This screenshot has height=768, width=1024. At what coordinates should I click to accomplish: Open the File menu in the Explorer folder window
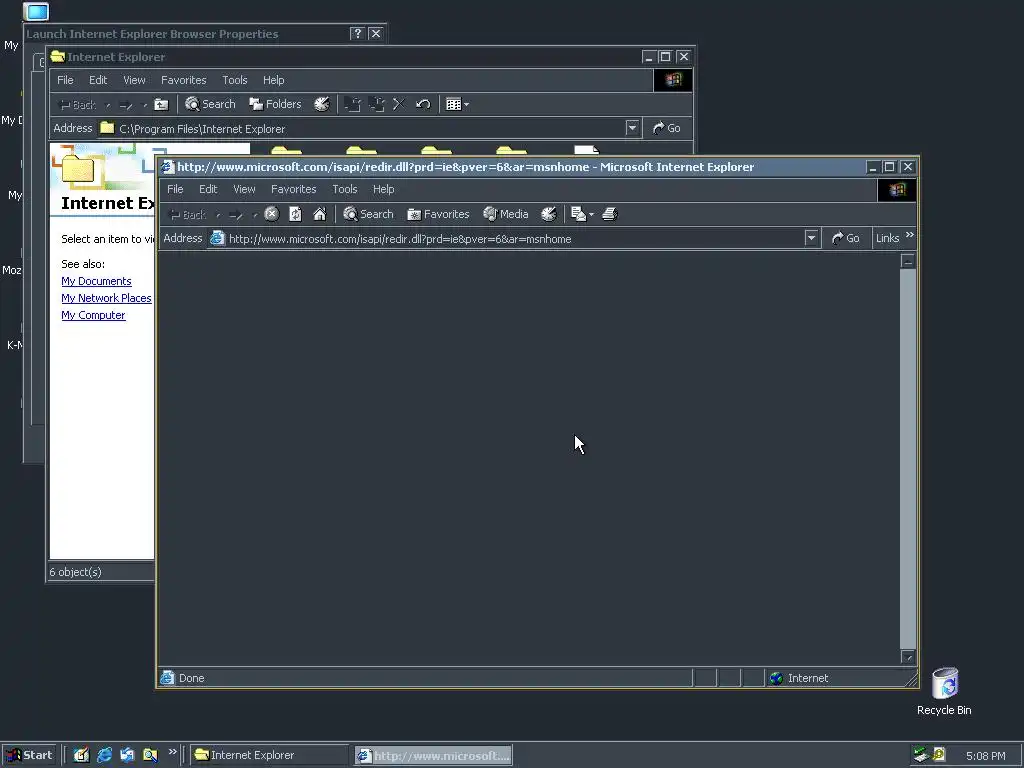coord(65,80)
